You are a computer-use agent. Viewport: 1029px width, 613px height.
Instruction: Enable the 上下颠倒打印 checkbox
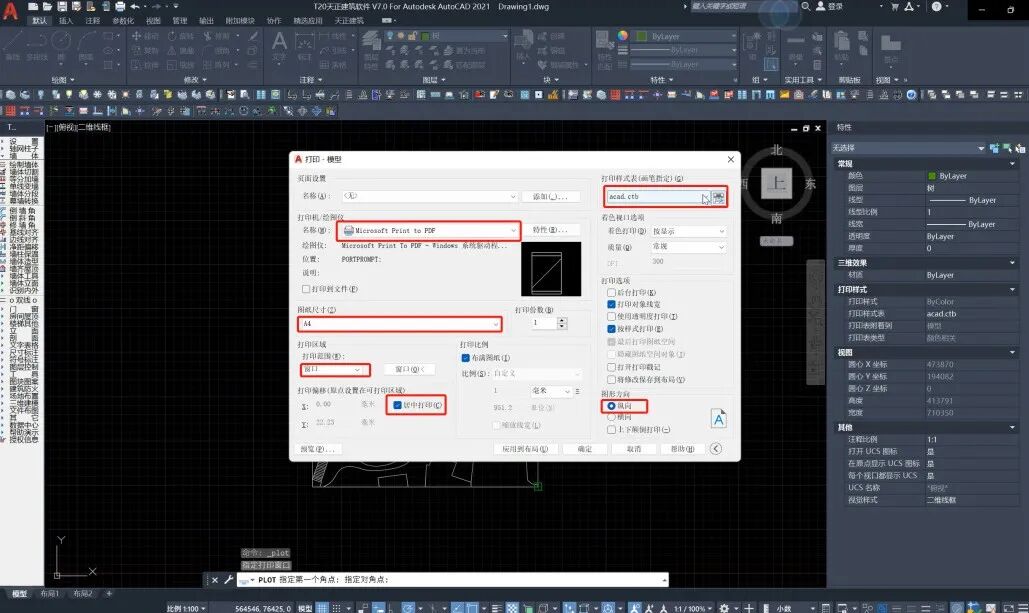pos(611,429)
